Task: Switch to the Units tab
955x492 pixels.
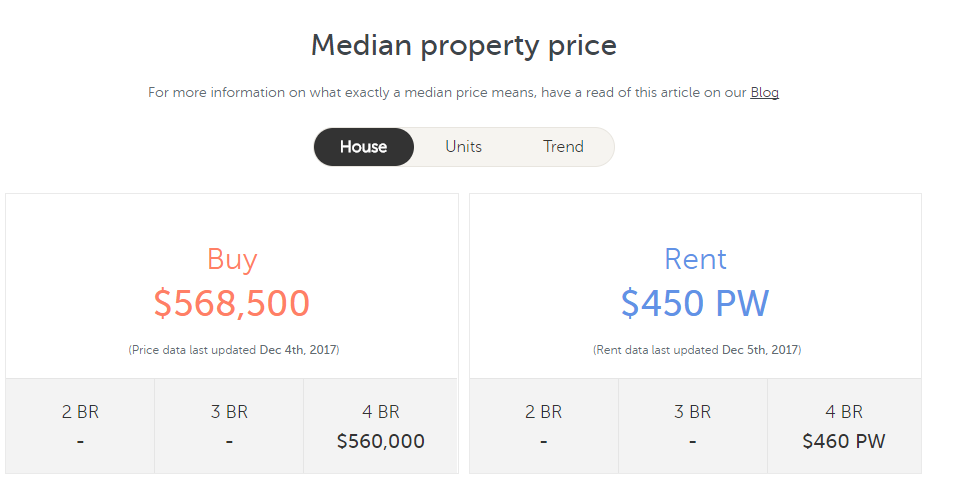Action: pos(463,147)
